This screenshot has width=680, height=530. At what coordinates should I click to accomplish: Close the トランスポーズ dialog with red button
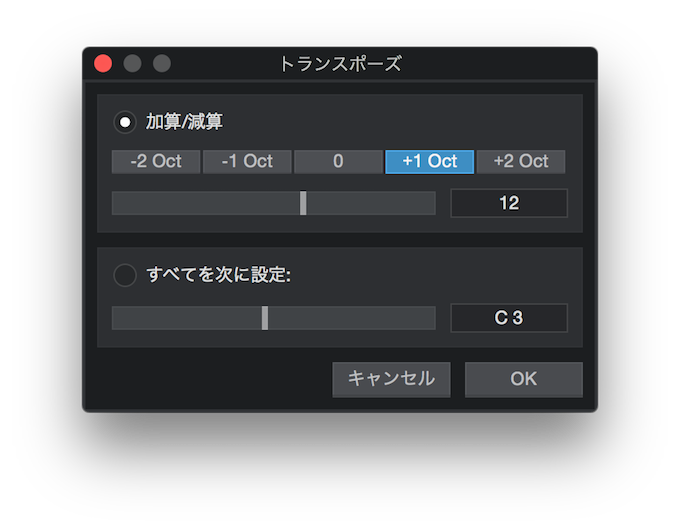coord(103,64)
